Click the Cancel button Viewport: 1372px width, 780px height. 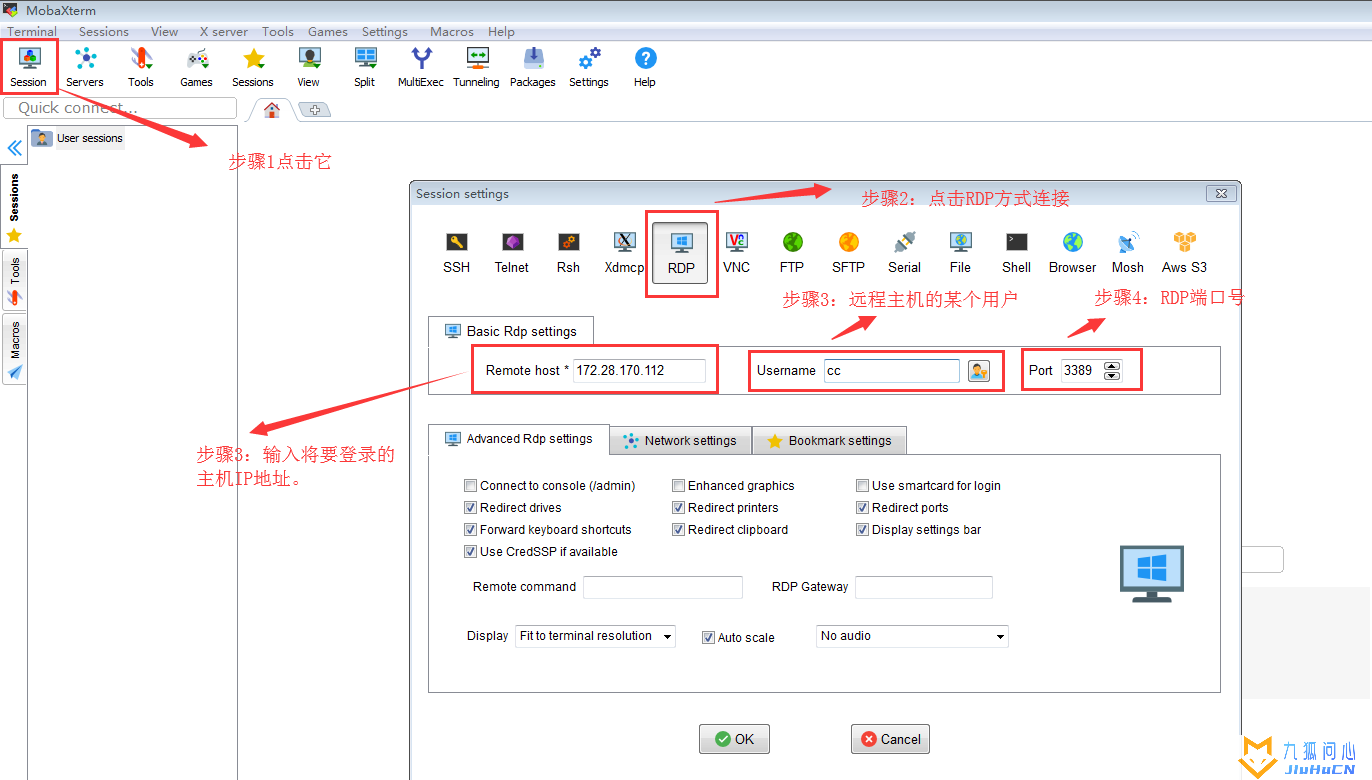pyautogui.click(x=890, y=739)
